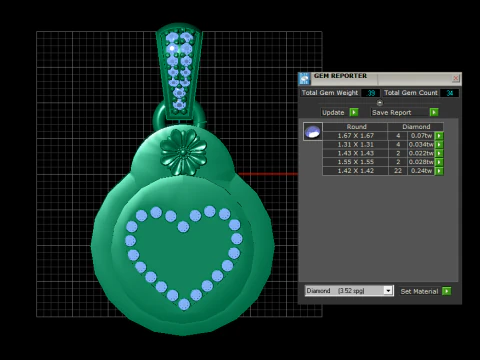Click the Round column header
Viewport: 480px width, 360px height.
[355, 127]
